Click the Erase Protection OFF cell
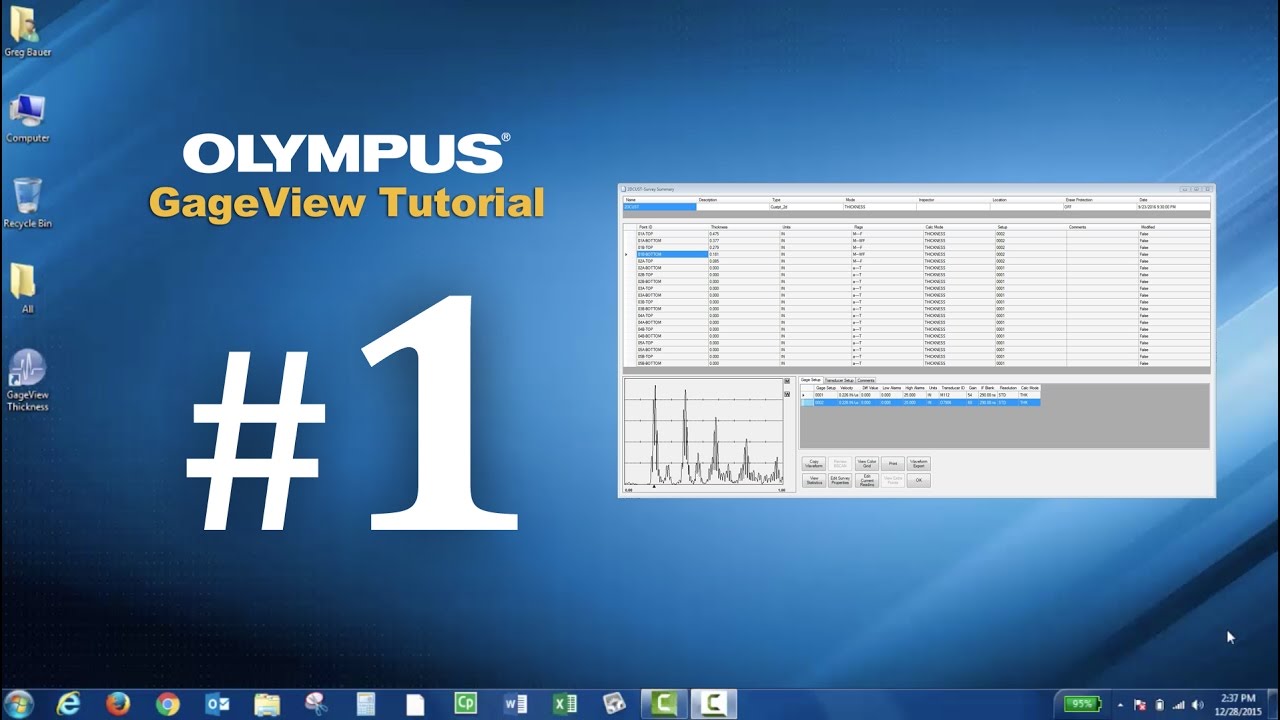The width and height of the screenshot is (1280, 720). tap(1100, 207)
